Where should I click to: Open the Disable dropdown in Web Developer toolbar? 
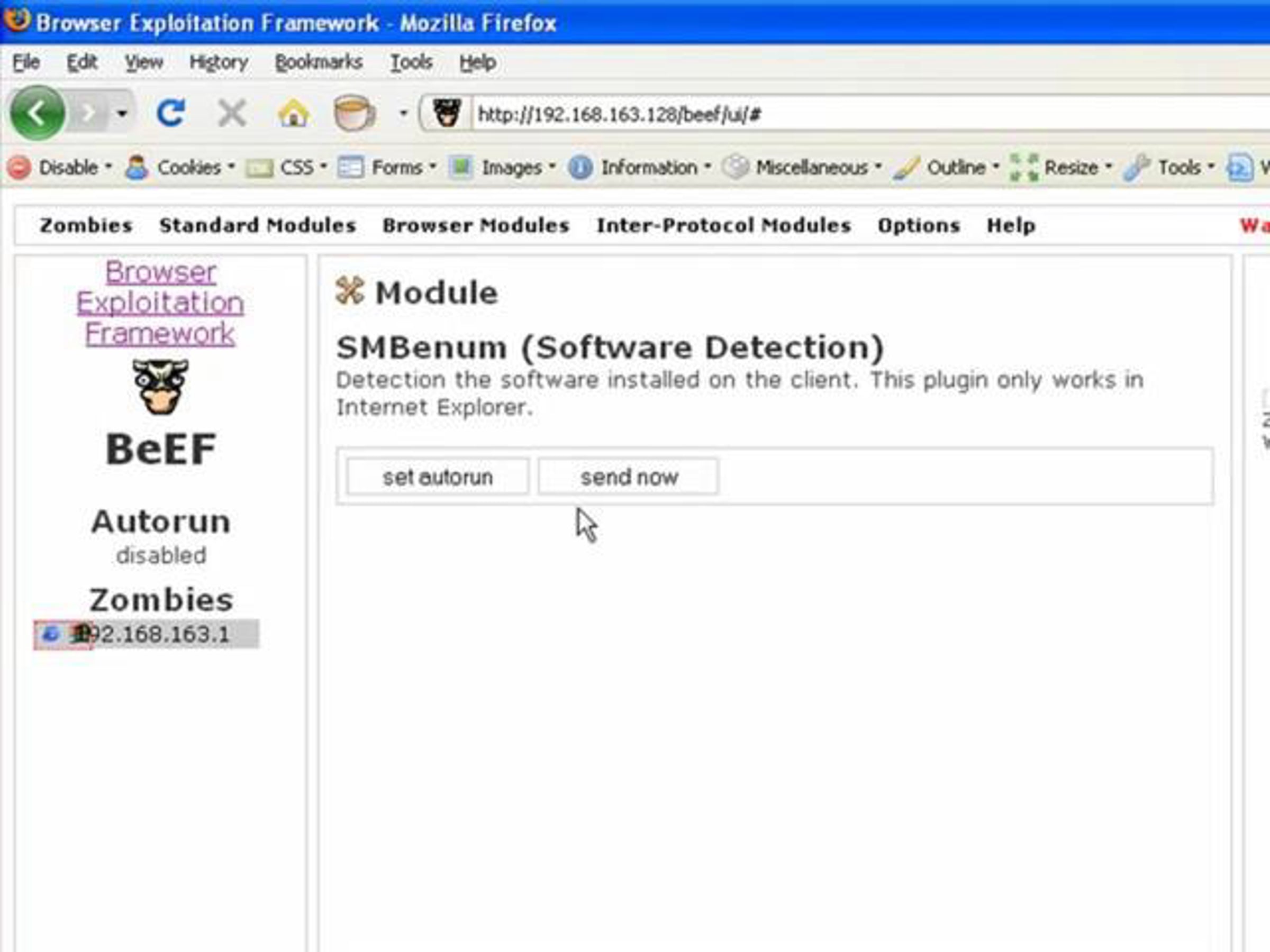click(x=59, y=168)
